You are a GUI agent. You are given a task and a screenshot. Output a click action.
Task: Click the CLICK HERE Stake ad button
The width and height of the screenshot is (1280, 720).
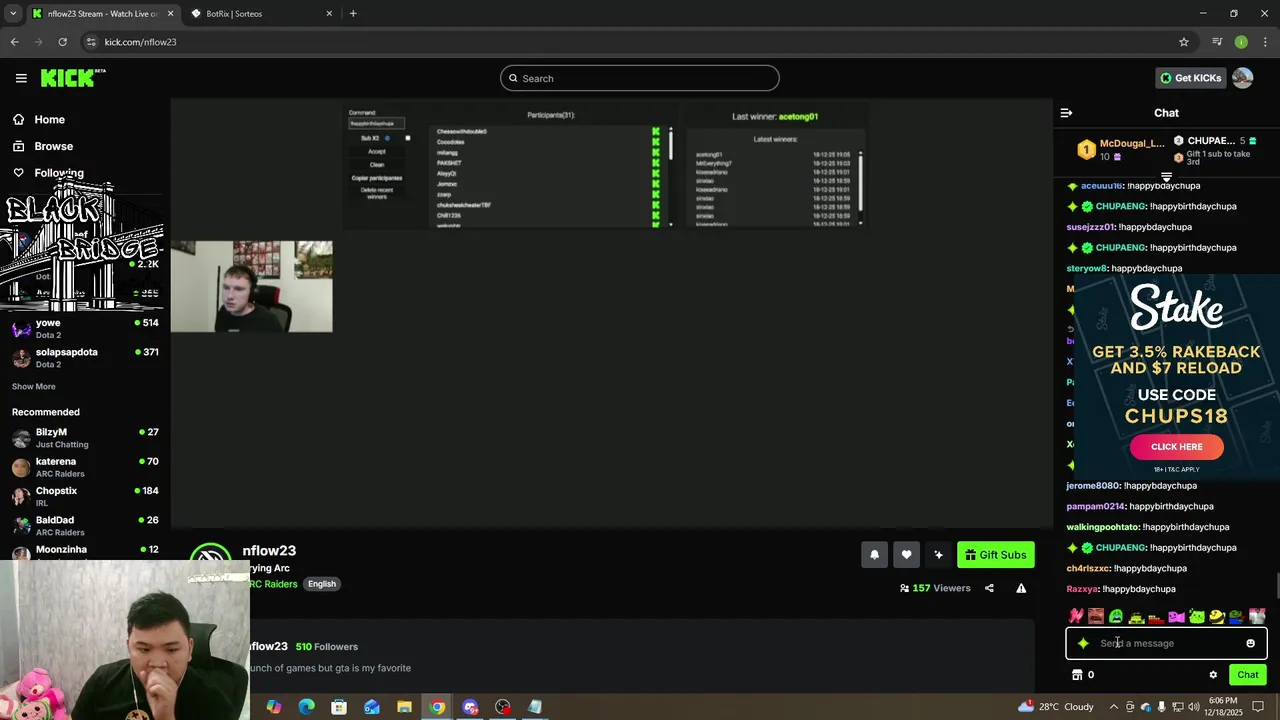[1176, 447]
